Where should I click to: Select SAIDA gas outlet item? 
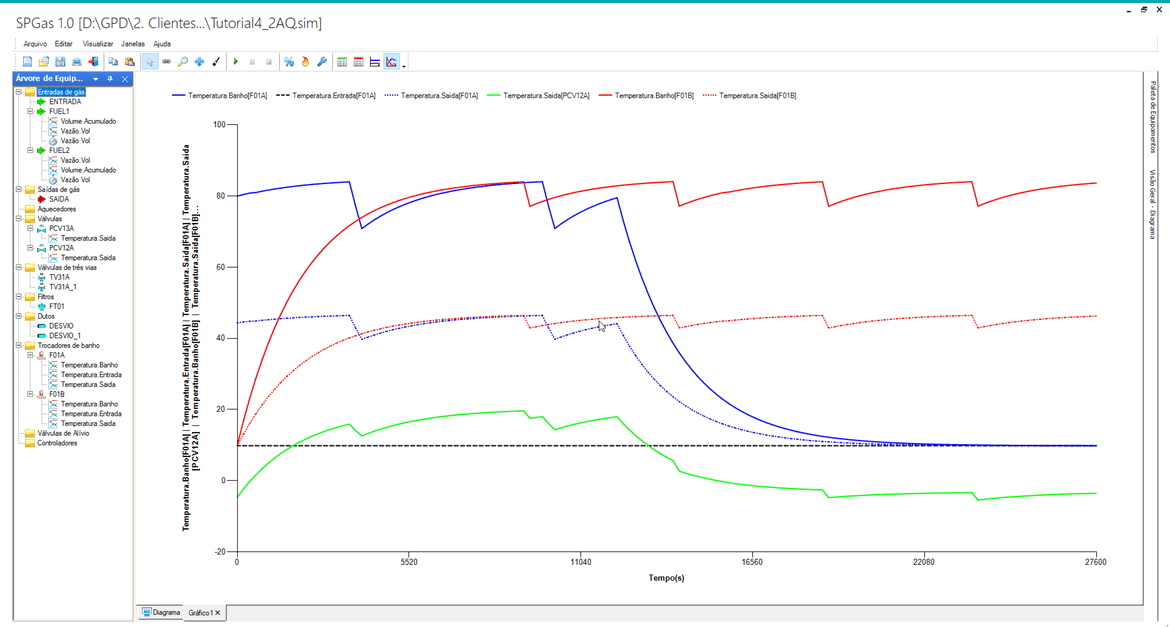[59, 199]
